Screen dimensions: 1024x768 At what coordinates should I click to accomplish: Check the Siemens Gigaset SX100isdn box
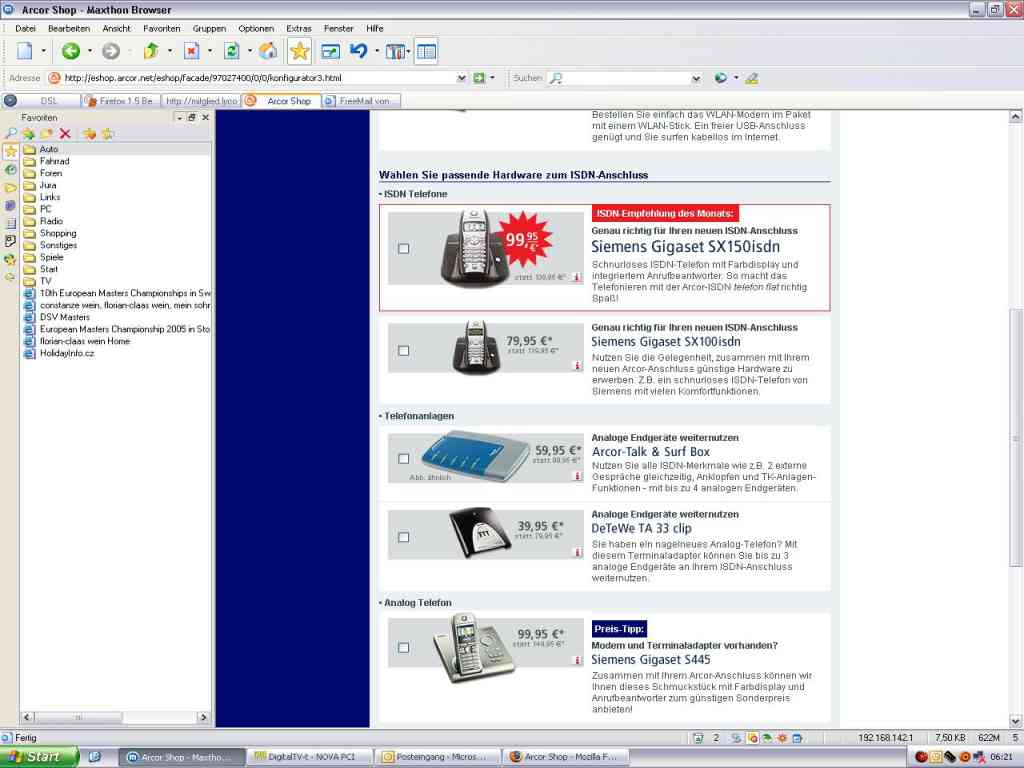pyautogui.click(x=404, y=351)
